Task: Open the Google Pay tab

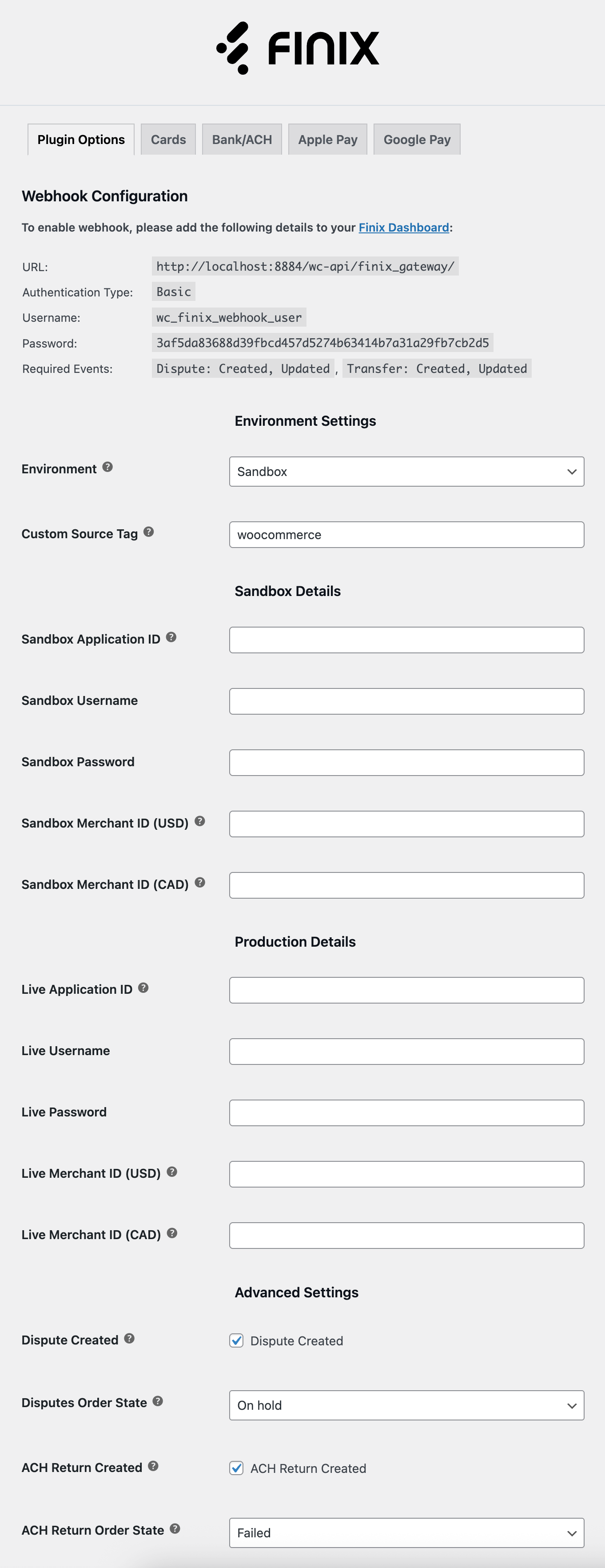Action: tap(416, 139)
